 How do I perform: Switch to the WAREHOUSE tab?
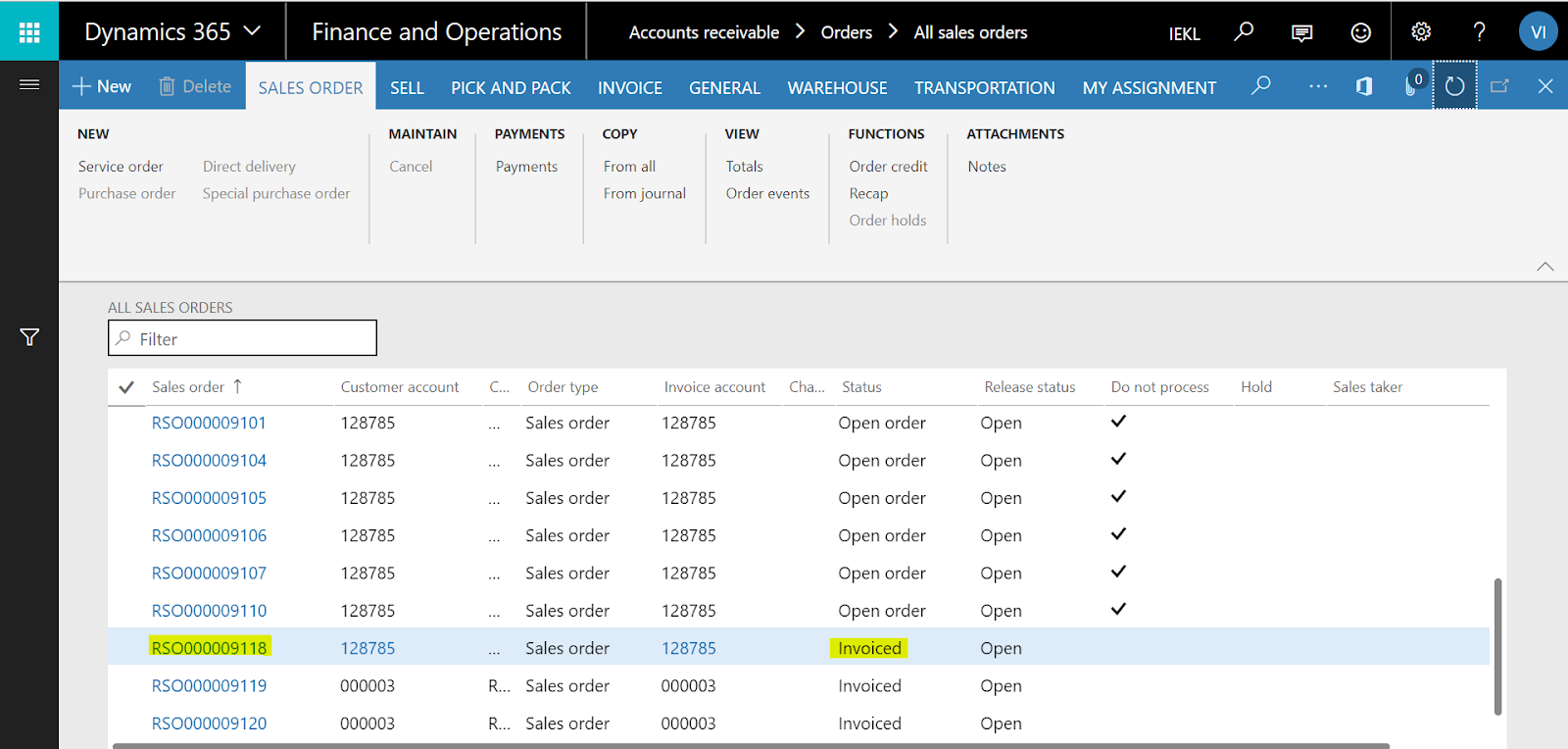(837, 87)
